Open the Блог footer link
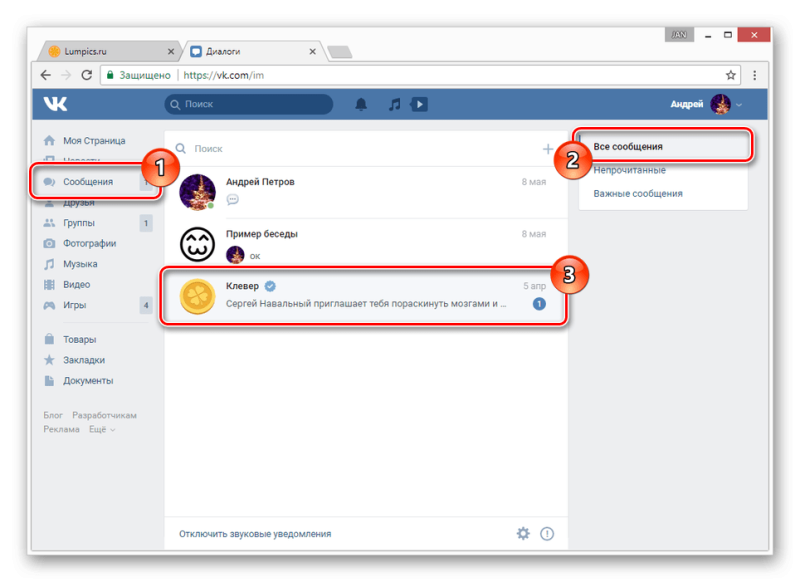This screenshot has height=582, width=800. tap(53, 415)
